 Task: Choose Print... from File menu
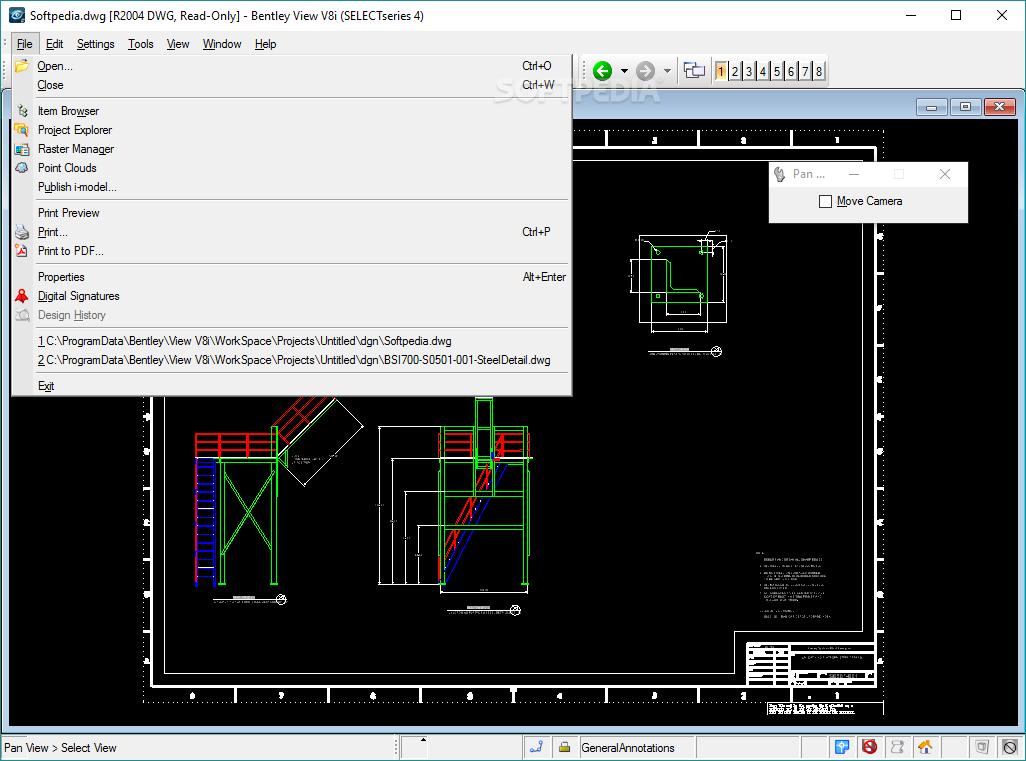coord(292,232)
